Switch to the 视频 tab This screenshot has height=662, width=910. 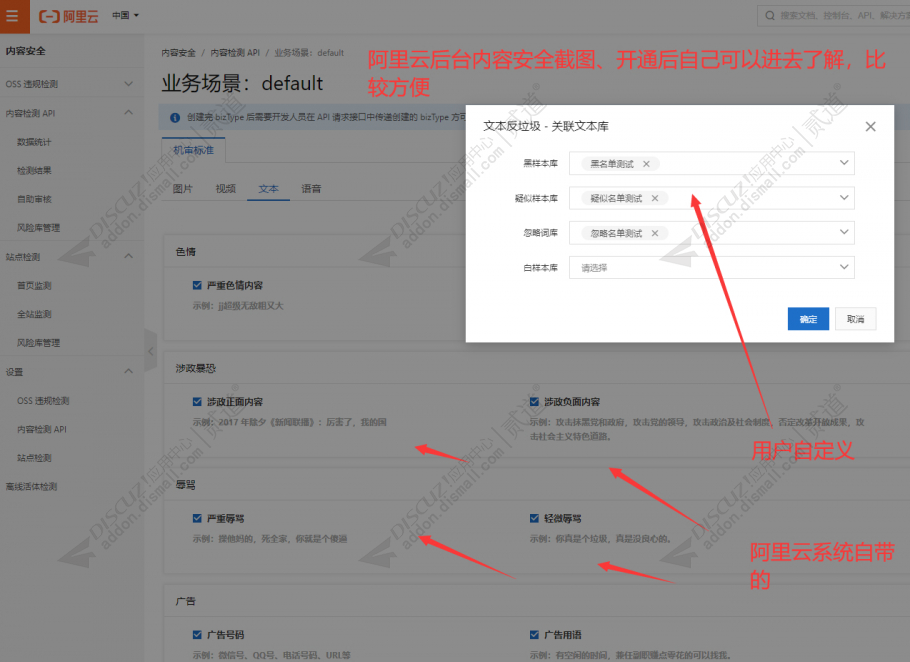[226, 189]
